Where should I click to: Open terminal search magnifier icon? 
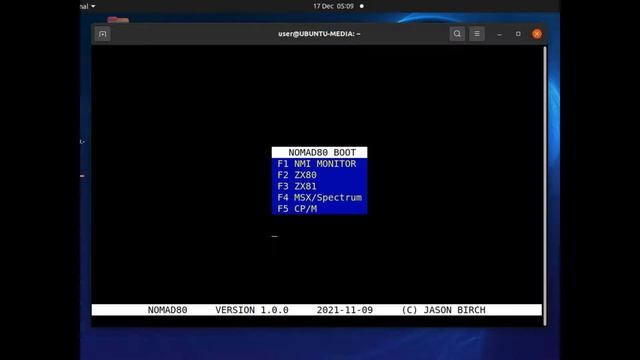[457, 34]
